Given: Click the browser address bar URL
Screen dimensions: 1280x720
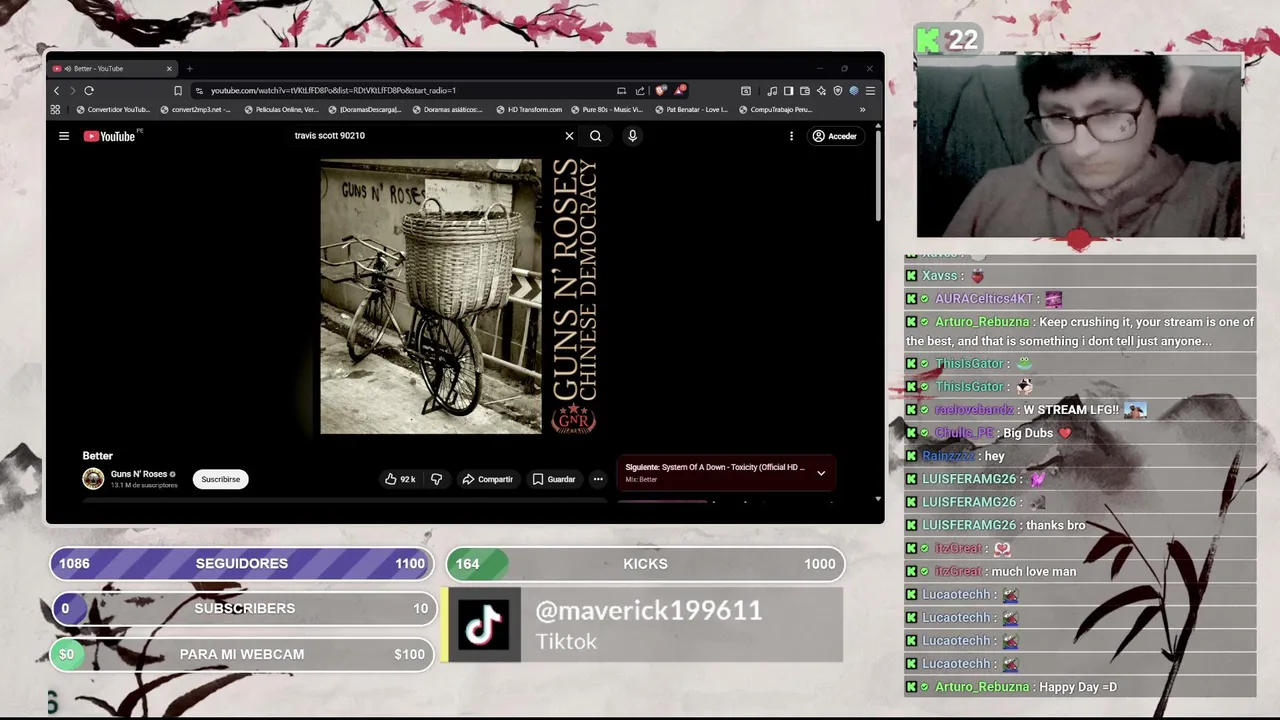Looking at the screenshot, I should pos(333,91).
